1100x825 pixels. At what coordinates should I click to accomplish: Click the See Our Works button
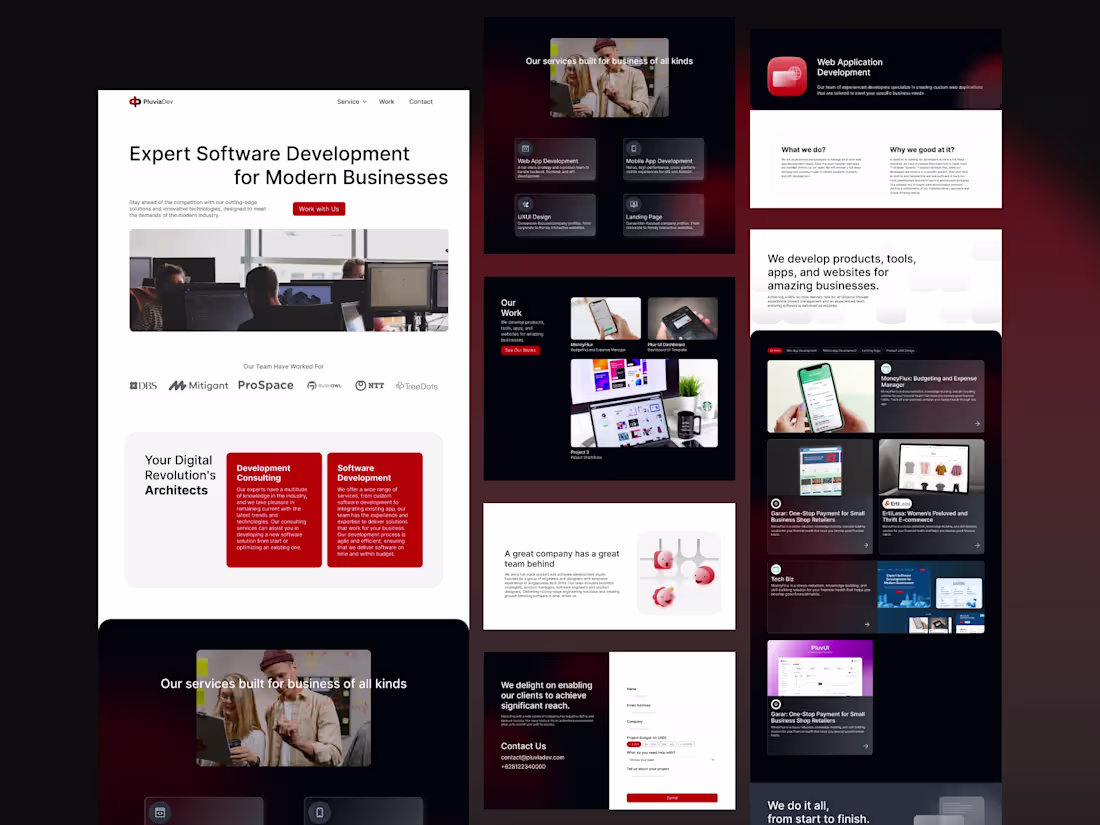[x=521, y=350]
